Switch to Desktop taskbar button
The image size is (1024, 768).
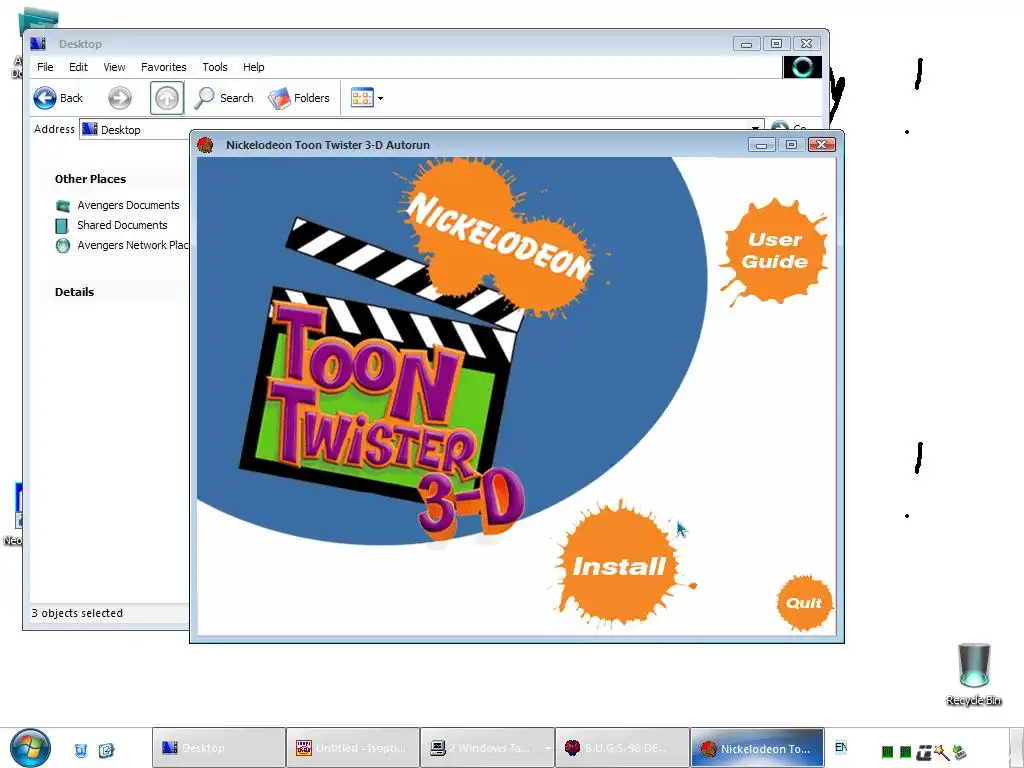pyautogui.click(x=219, y=748)
